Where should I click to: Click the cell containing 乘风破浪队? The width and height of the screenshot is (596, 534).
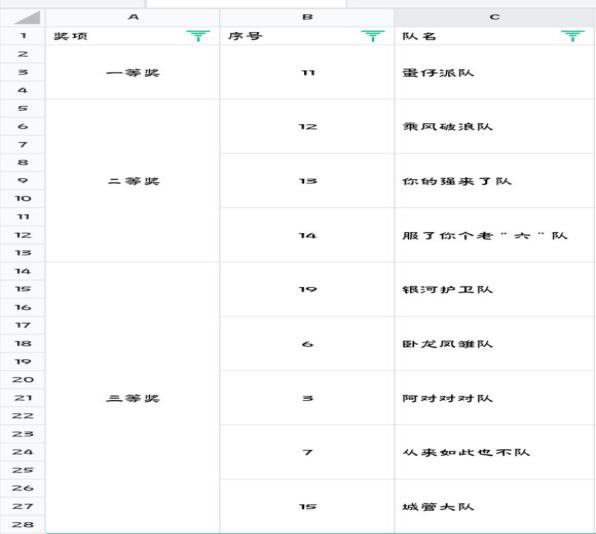coord(494,127)
